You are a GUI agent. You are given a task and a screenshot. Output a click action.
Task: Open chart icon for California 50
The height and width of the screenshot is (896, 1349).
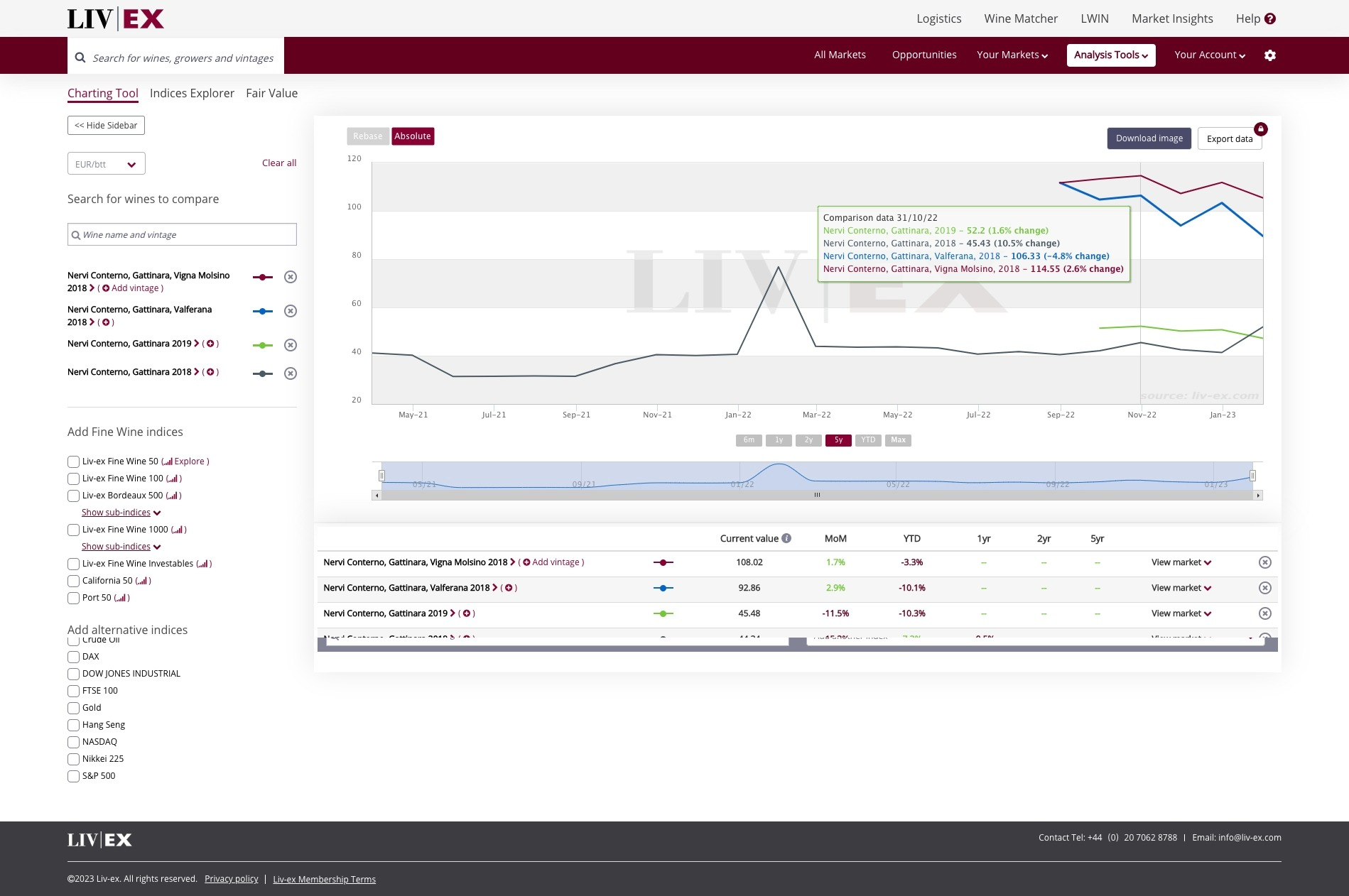coord(142,581)
